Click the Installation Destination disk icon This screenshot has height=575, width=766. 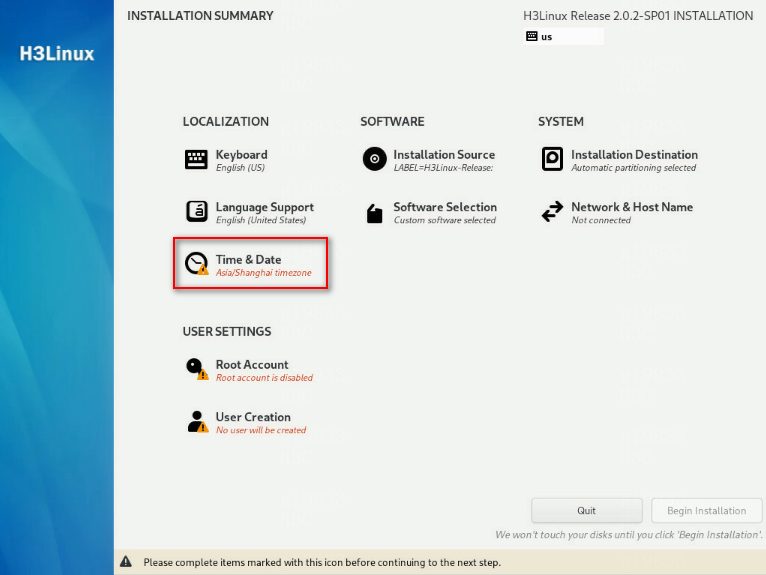553,159
